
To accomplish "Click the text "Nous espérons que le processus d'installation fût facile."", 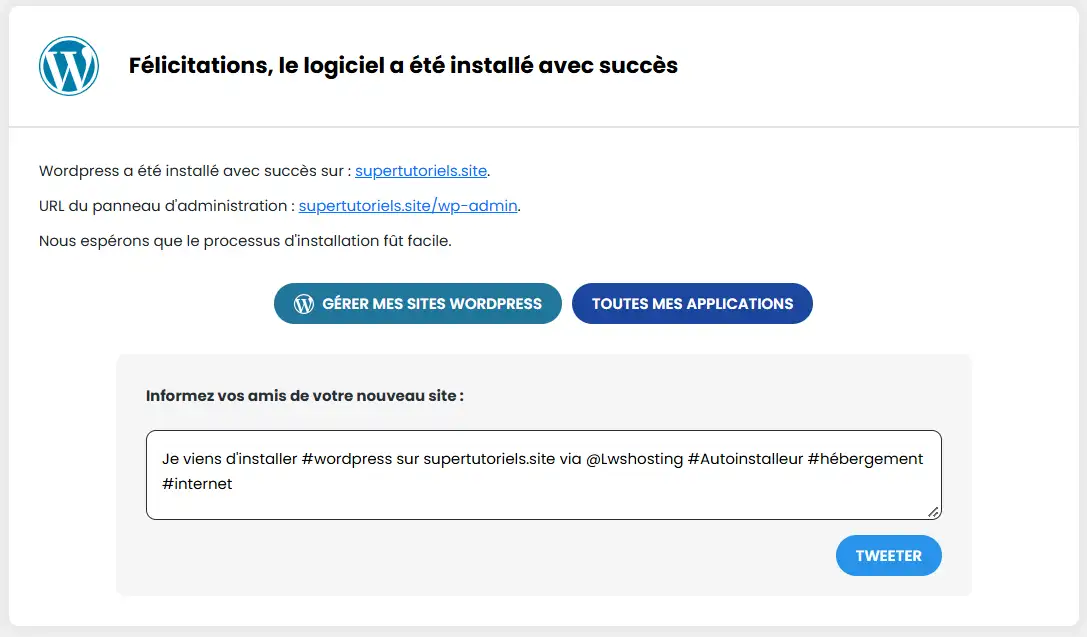I will click(x=245, y=241).
